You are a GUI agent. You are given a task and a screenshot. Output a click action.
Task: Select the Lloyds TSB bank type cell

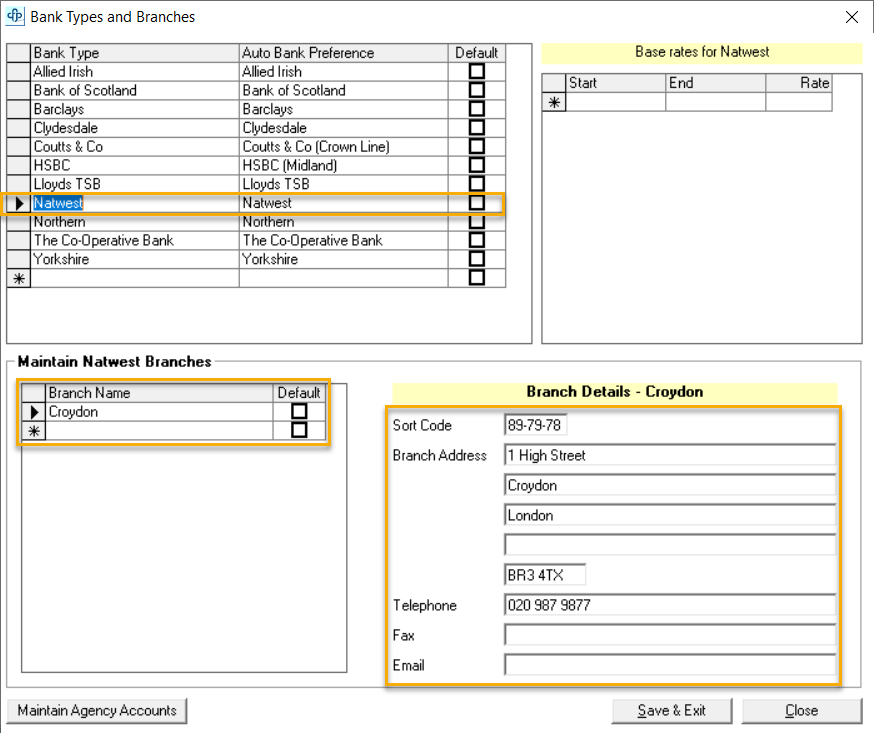[135, 184]
